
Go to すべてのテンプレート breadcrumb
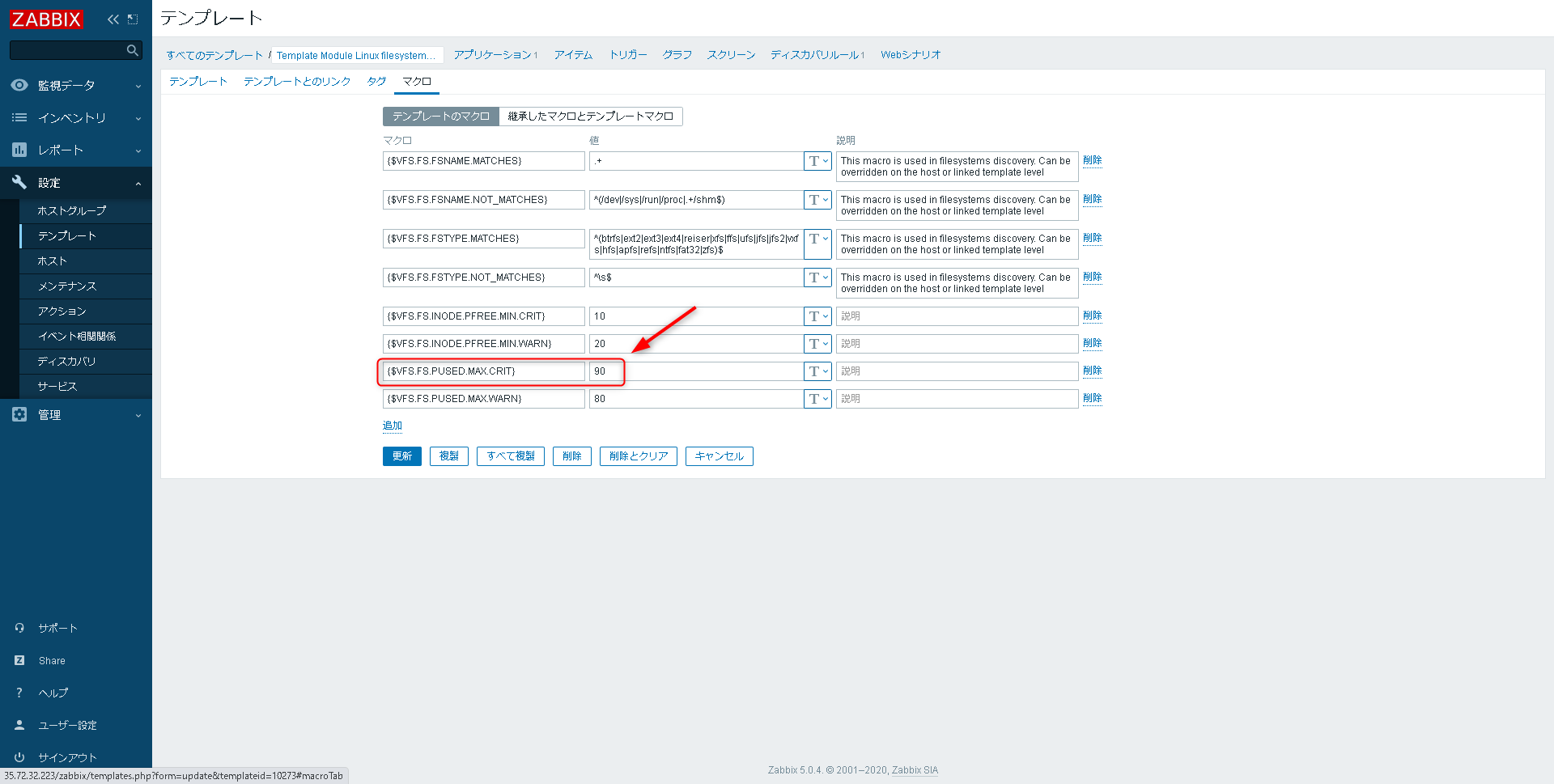(x=214, y=55)
